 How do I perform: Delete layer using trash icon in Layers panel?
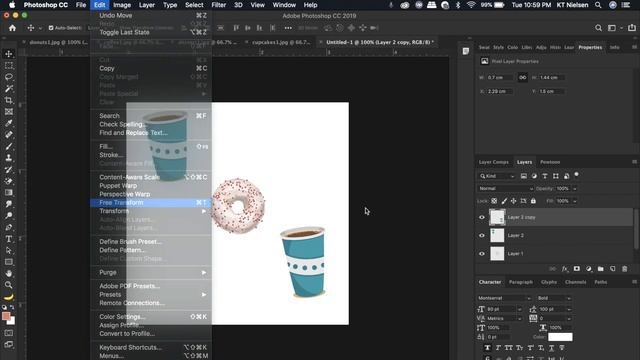(x=624, y=269)
